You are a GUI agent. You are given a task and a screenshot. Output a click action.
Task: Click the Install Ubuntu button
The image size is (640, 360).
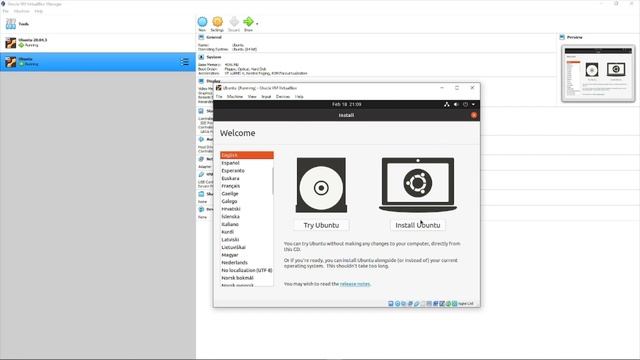tap(418, 225)
